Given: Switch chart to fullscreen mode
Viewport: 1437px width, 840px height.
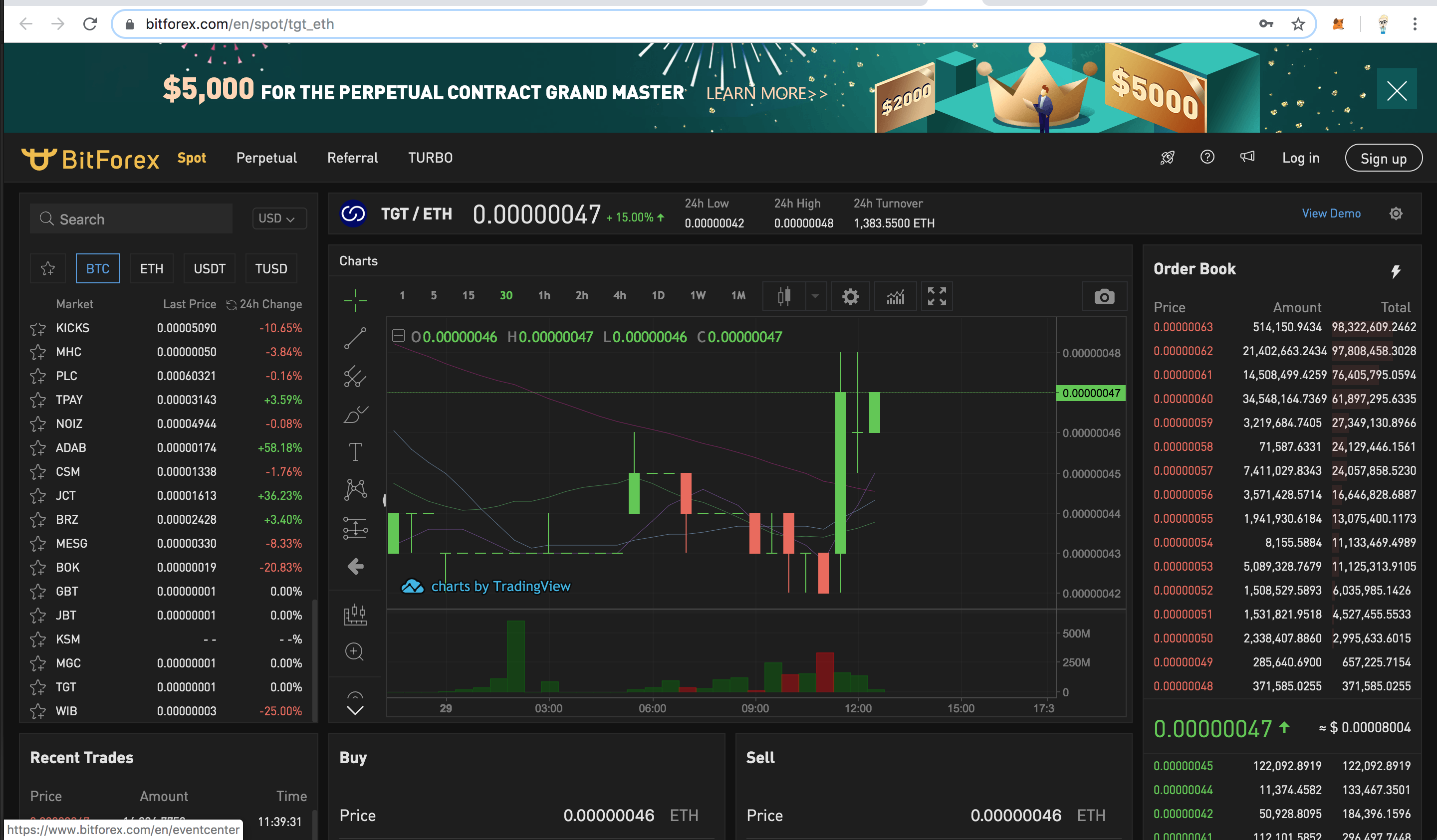Looking at the screenshot, I should (x=937, y=296).
